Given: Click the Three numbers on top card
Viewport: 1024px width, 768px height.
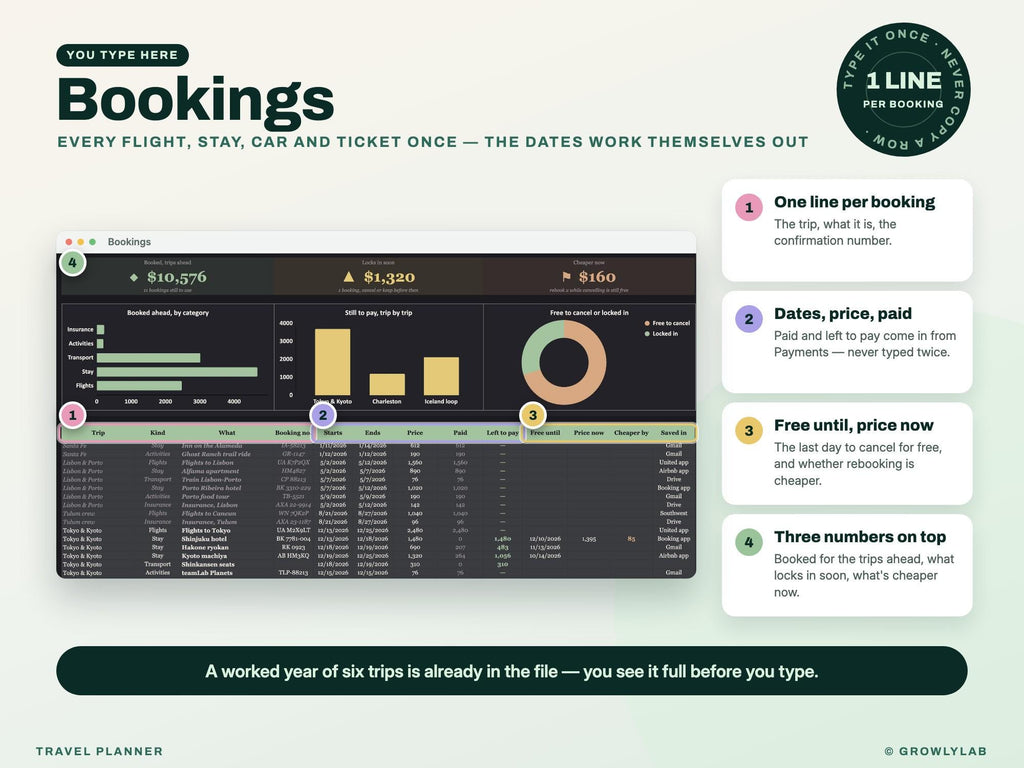Looking at the screenshot, I should 847,566.
